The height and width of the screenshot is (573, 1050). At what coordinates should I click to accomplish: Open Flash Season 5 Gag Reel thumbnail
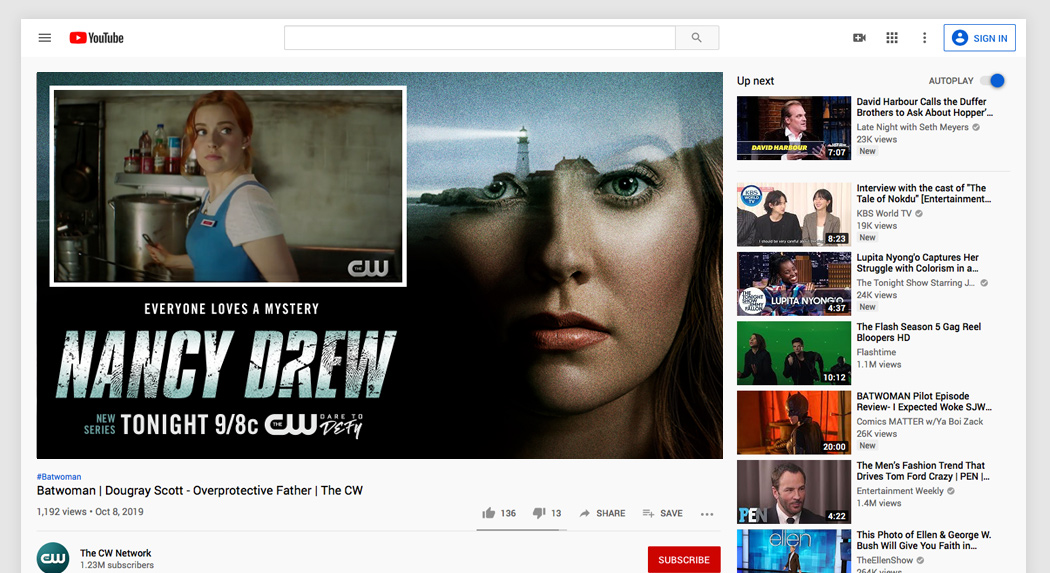pos(794,353)
